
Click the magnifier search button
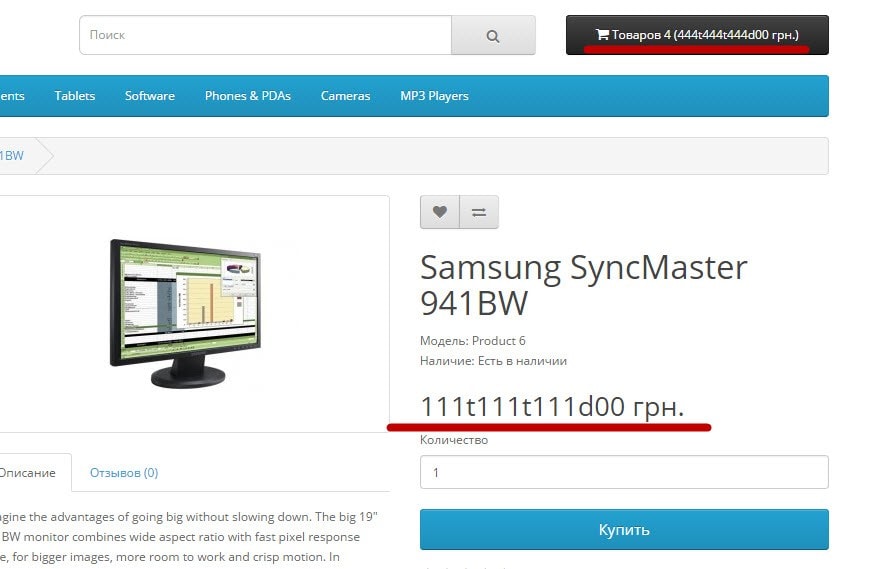[x=493, y=35]
